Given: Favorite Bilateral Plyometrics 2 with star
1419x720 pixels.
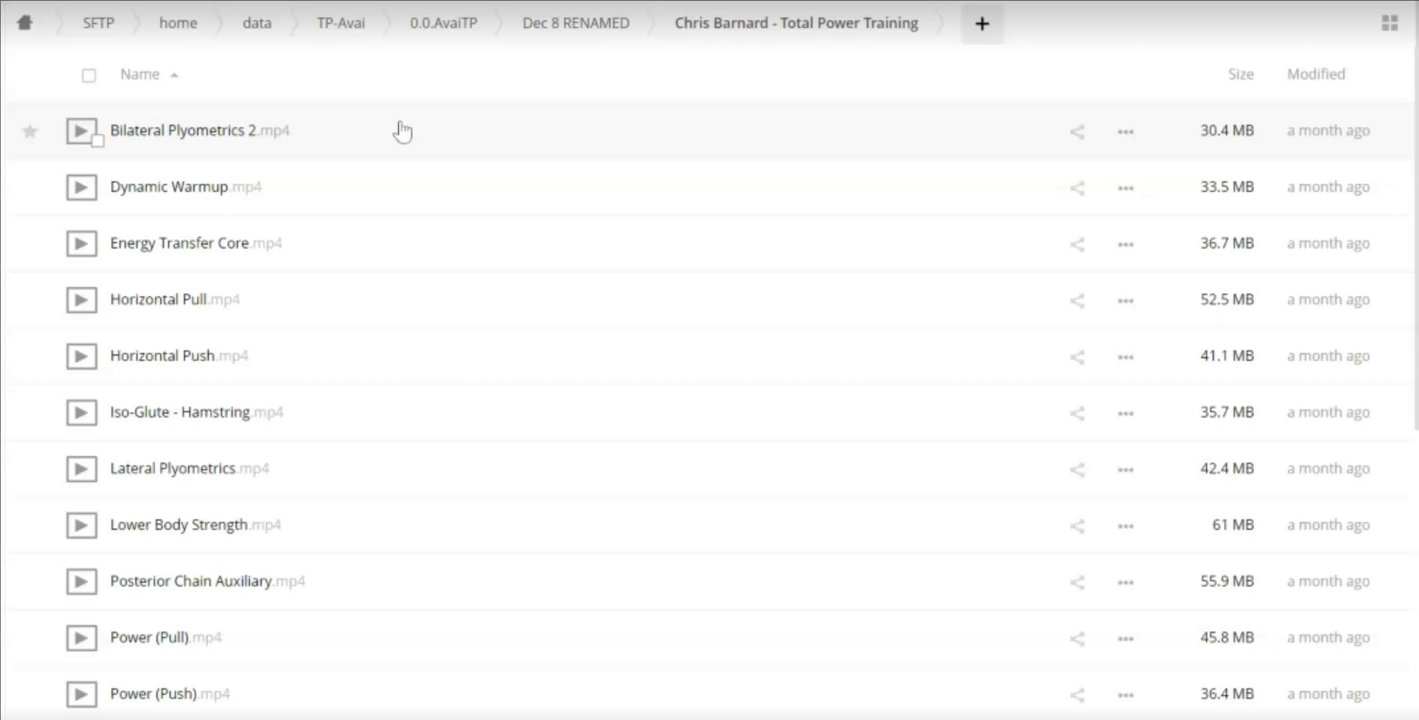Looking at the screenshot, I should (30, 131).
